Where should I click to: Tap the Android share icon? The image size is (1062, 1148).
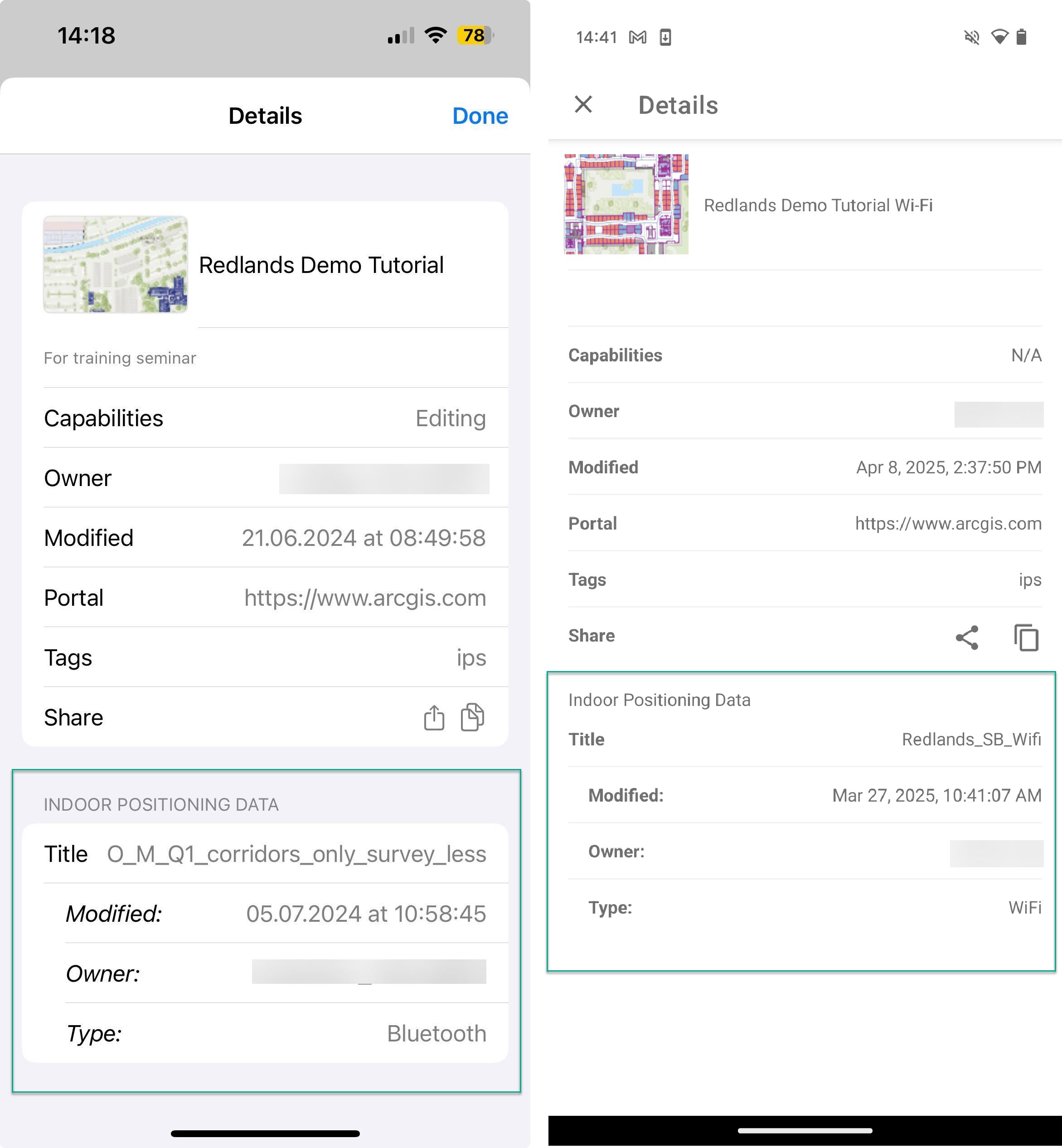[967, 637]
